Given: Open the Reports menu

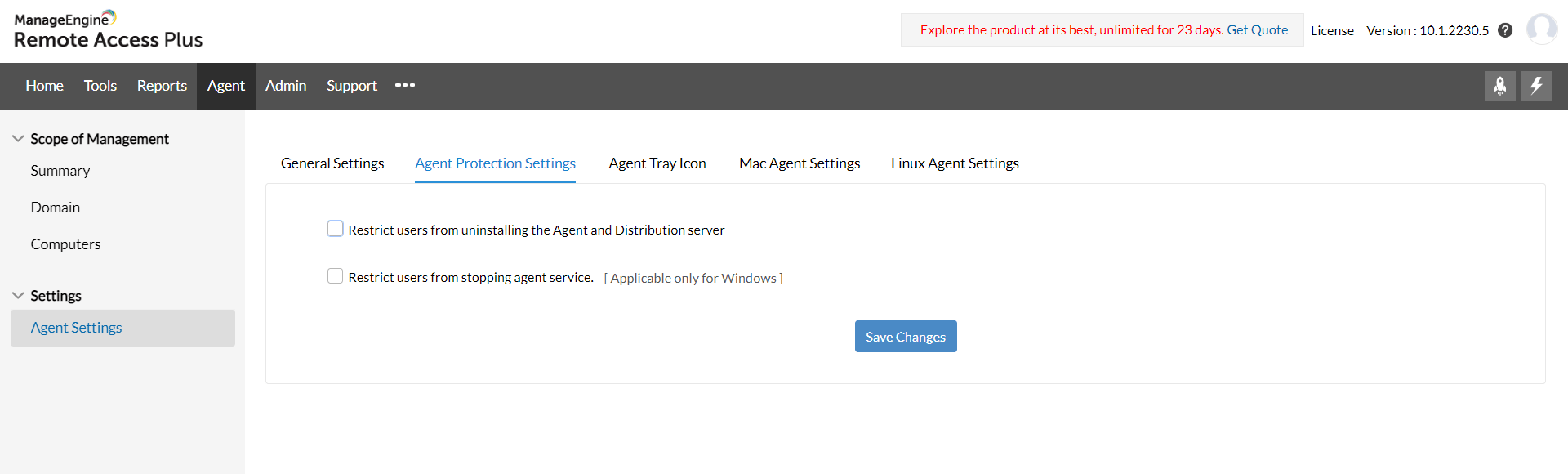Looking at the screenshot, I should (x=162, y=86).
